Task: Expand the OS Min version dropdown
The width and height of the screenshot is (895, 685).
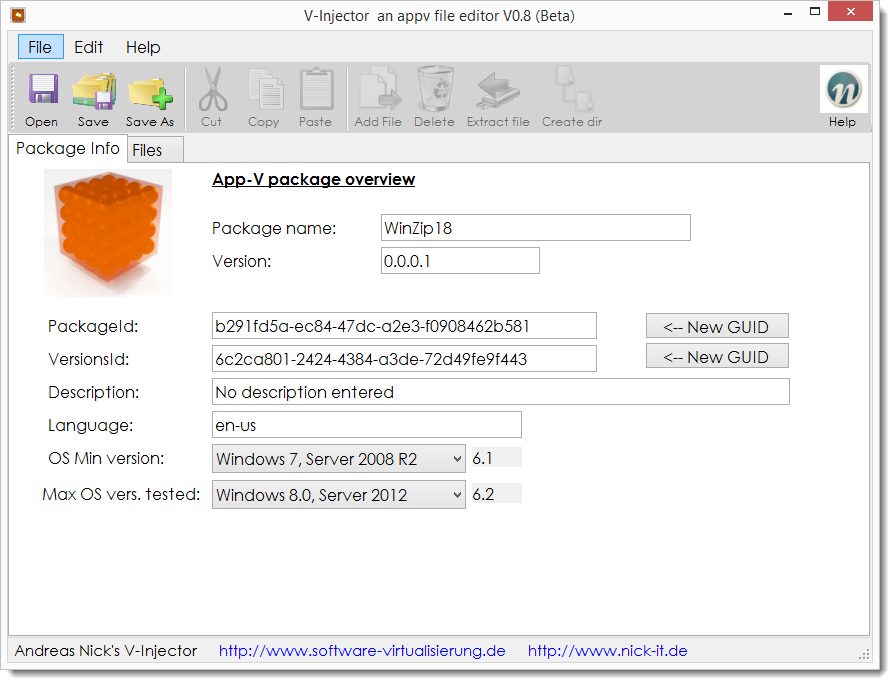Action: [x=457, y=459]
